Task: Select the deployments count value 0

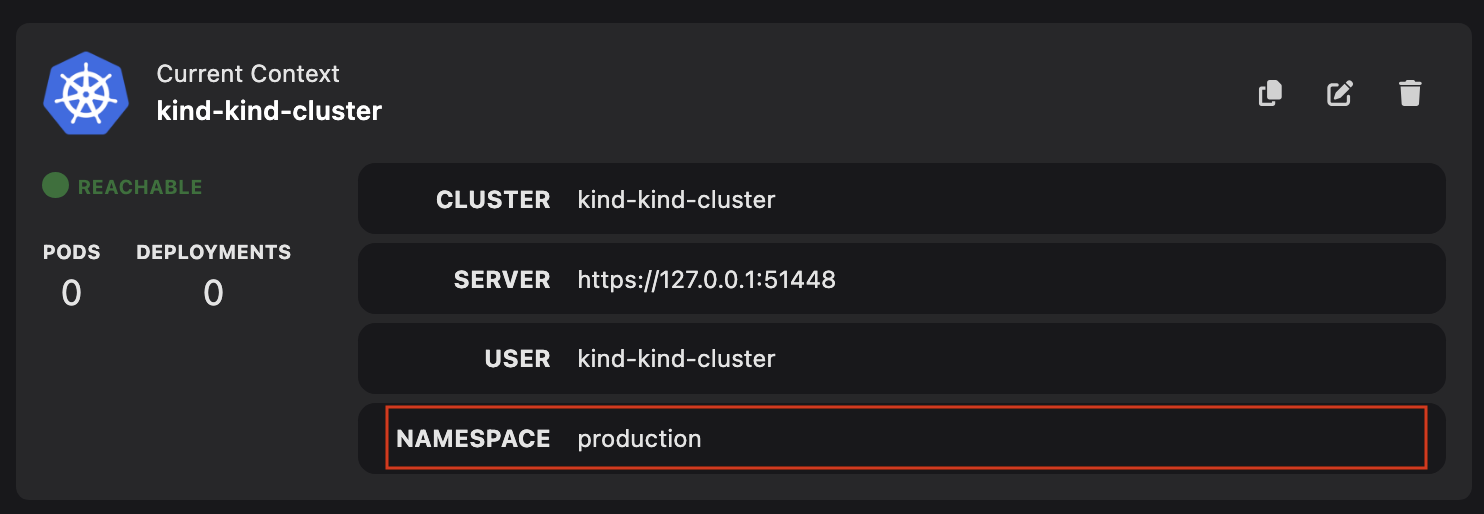Action: pyautogui.click(x=213, y=293)
